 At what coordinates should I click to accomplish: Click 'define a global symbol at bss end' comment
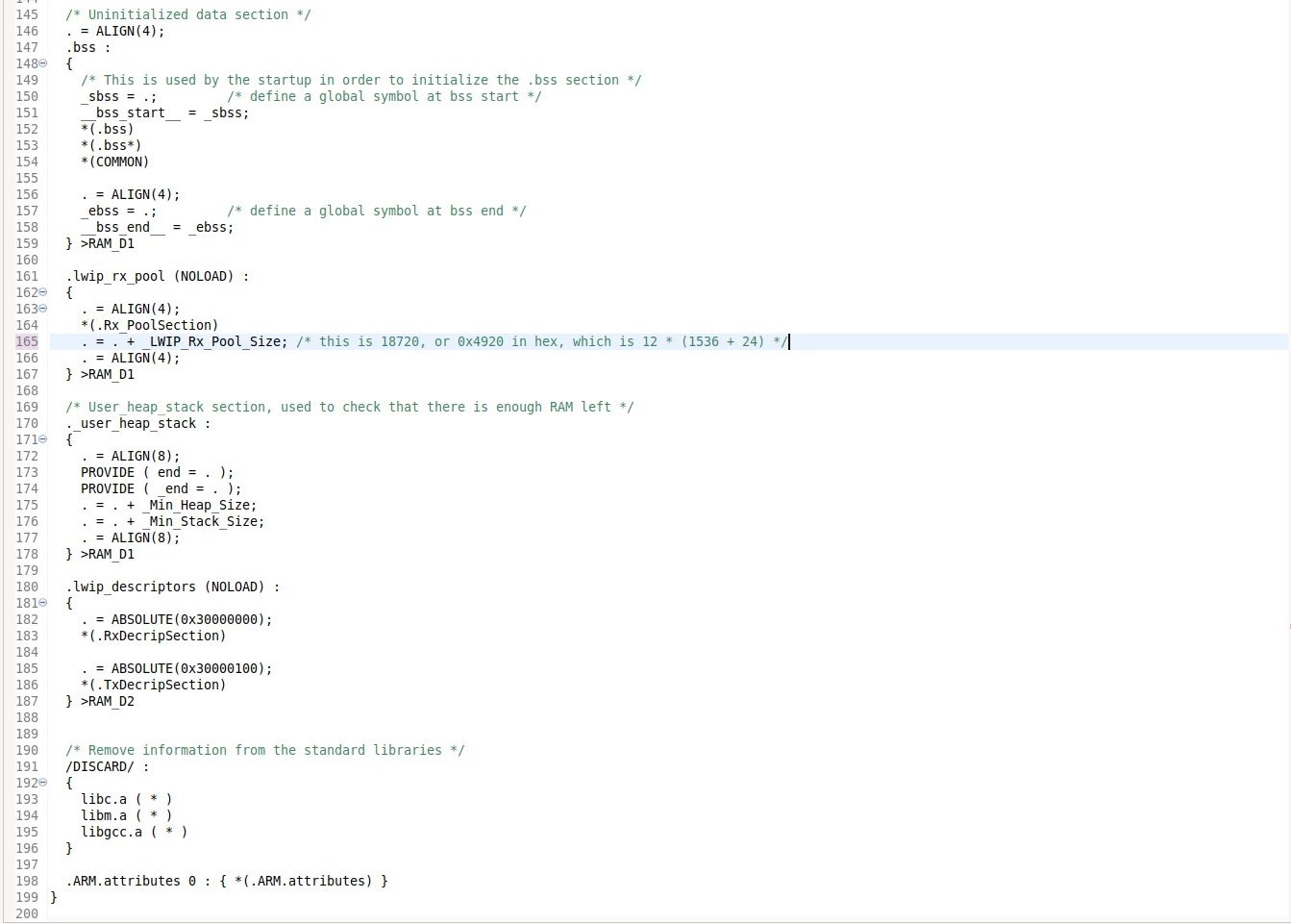(x=376, y=211)
